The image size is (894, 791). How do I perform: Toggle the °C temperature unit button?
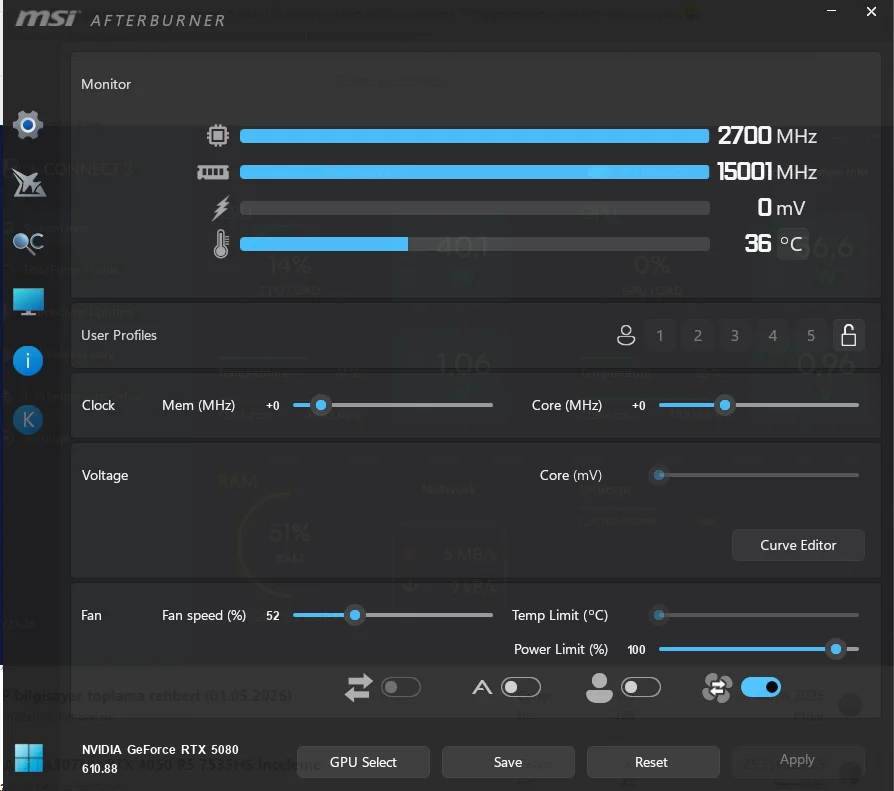click(x=792, y=244)
